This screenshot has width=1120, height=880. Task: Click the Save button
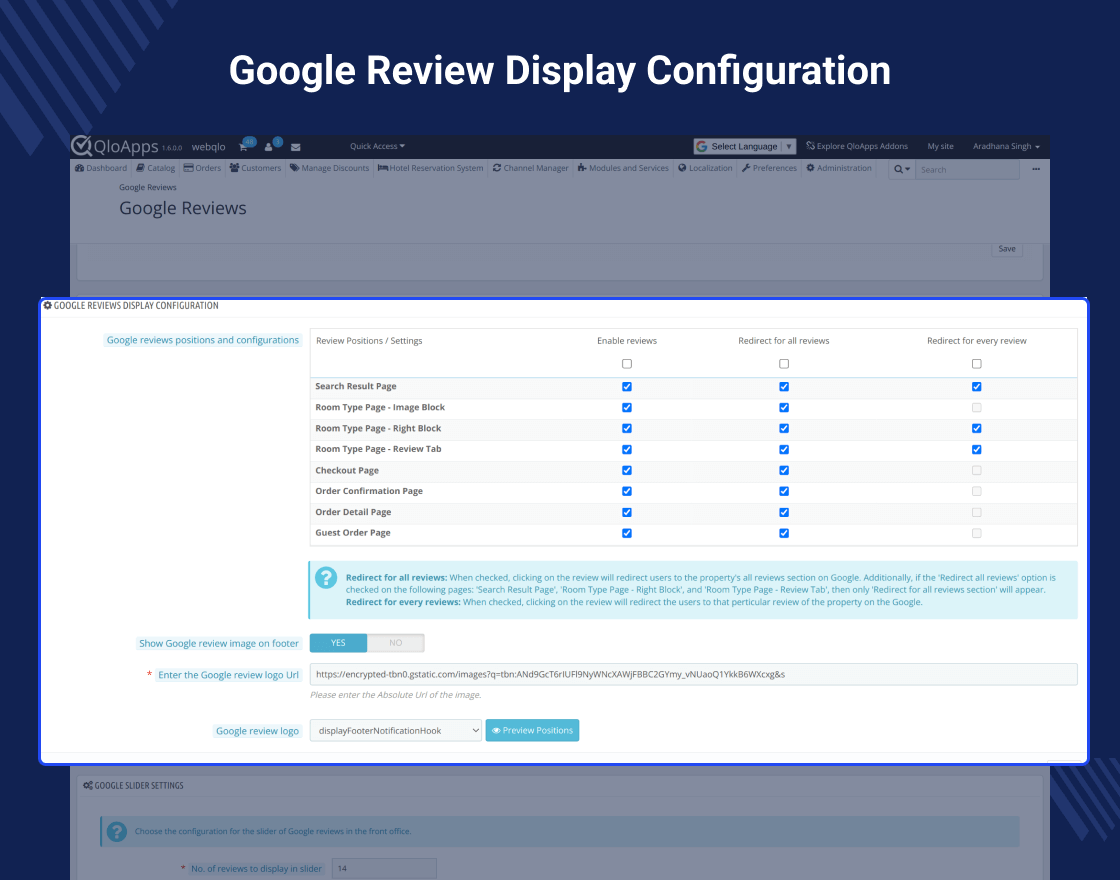[1006, 249]
